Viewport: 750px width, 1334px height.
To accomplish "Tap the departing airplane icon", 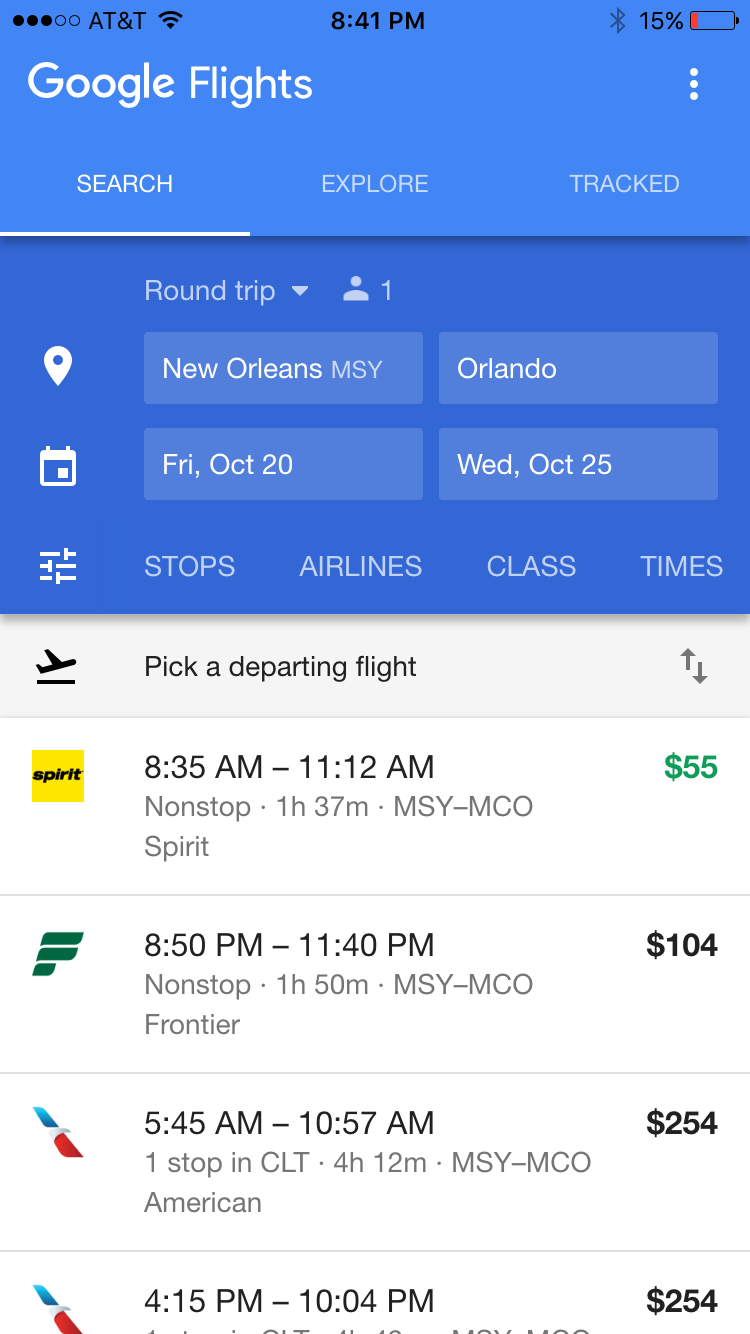I will (x=56, y=666).
